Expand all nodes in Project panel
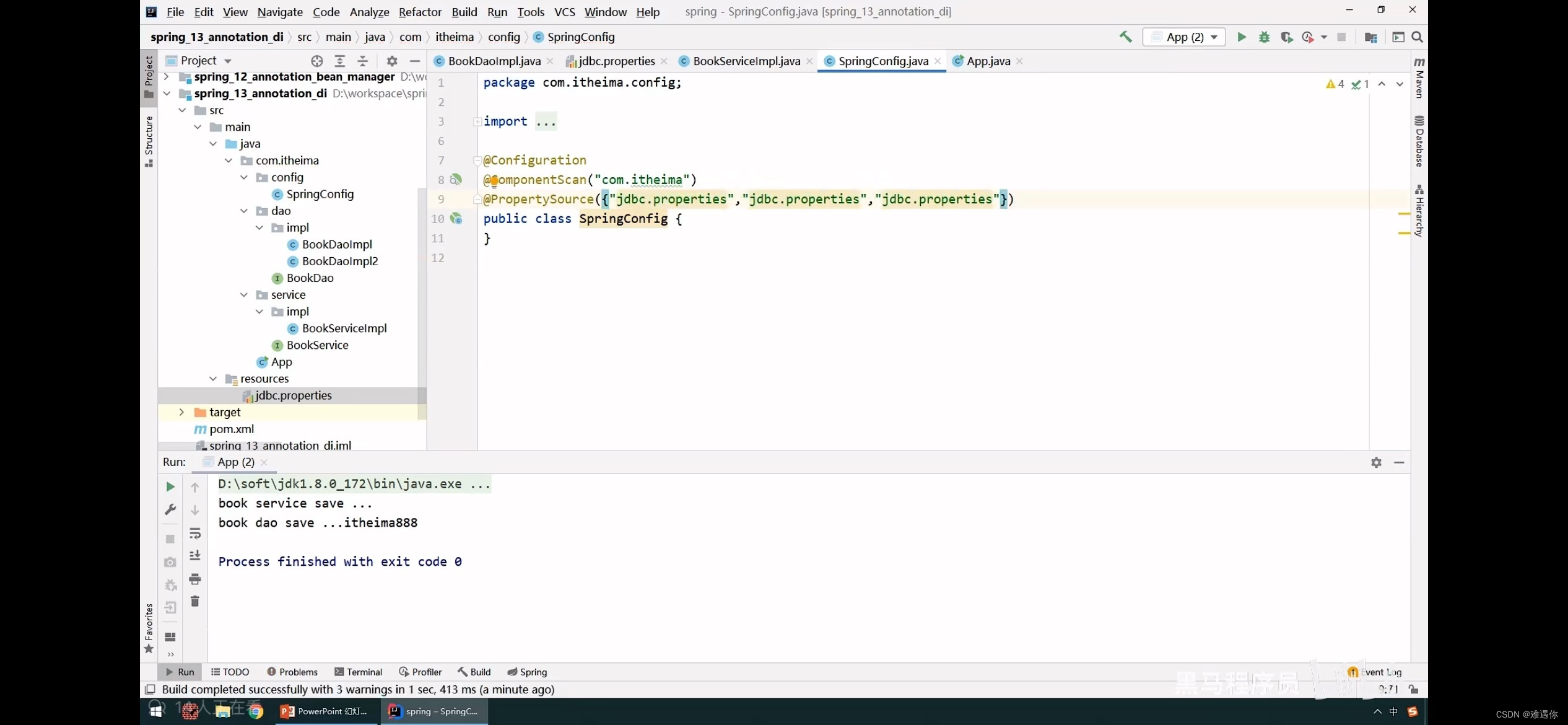This screenshot has width=1568, height=725. coord(339,61)
